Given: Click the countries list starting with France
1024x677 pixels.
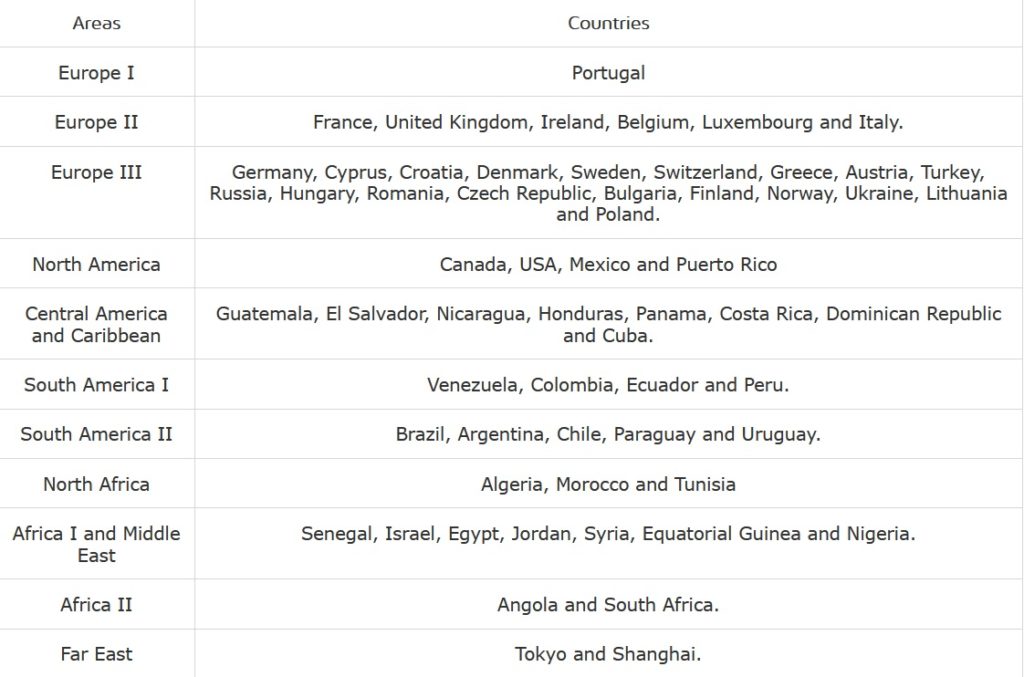Looking at the screenshot, I should (608, 123).
